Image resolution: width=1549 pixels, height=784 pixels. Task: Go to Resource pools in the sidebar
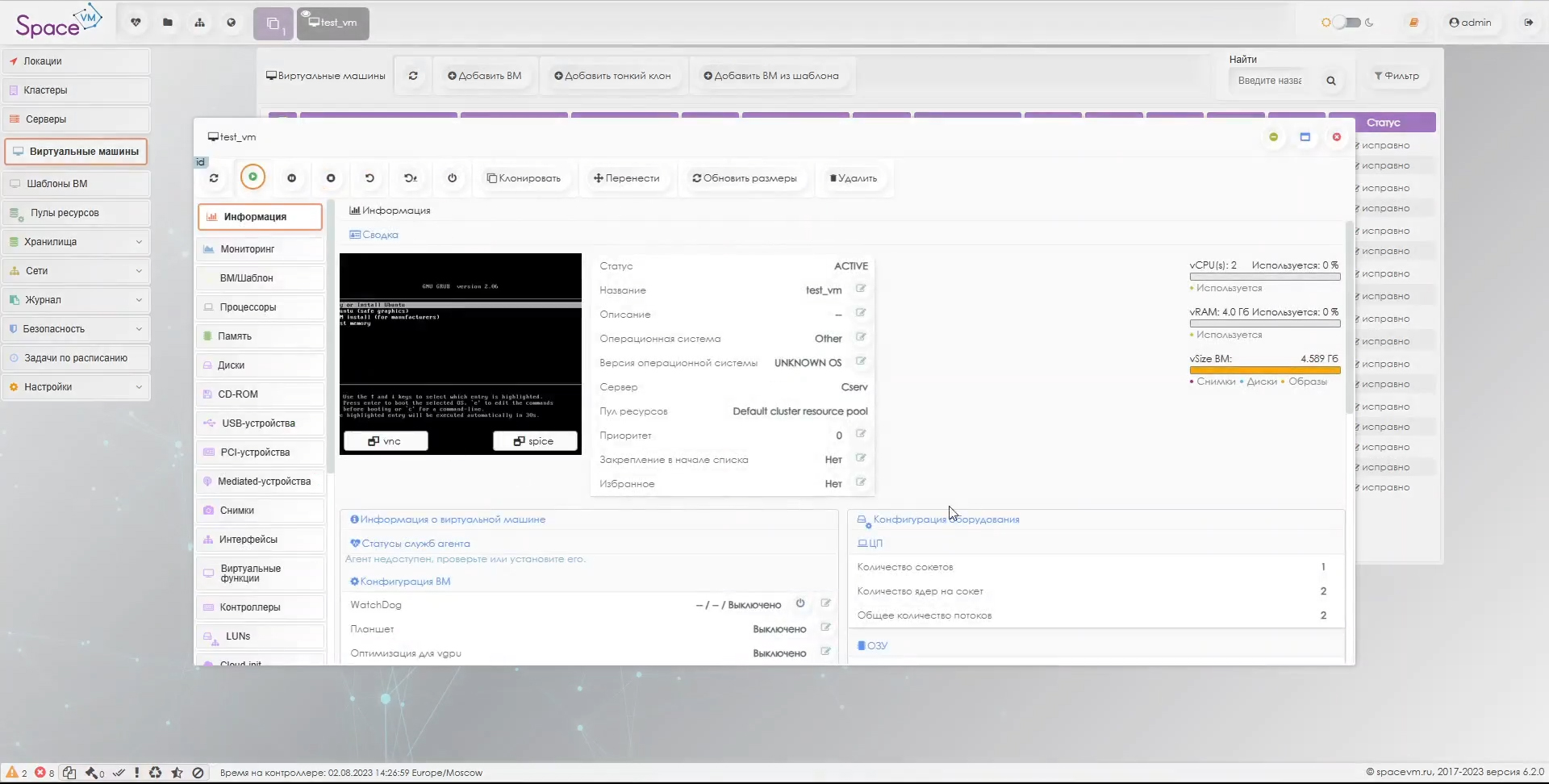point(77,213)
